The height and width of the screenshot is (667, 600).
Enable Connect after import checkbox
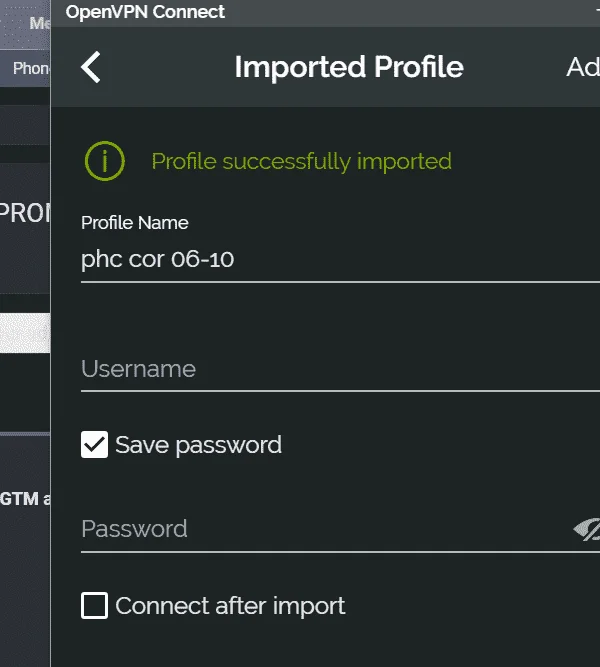(94, 605)
